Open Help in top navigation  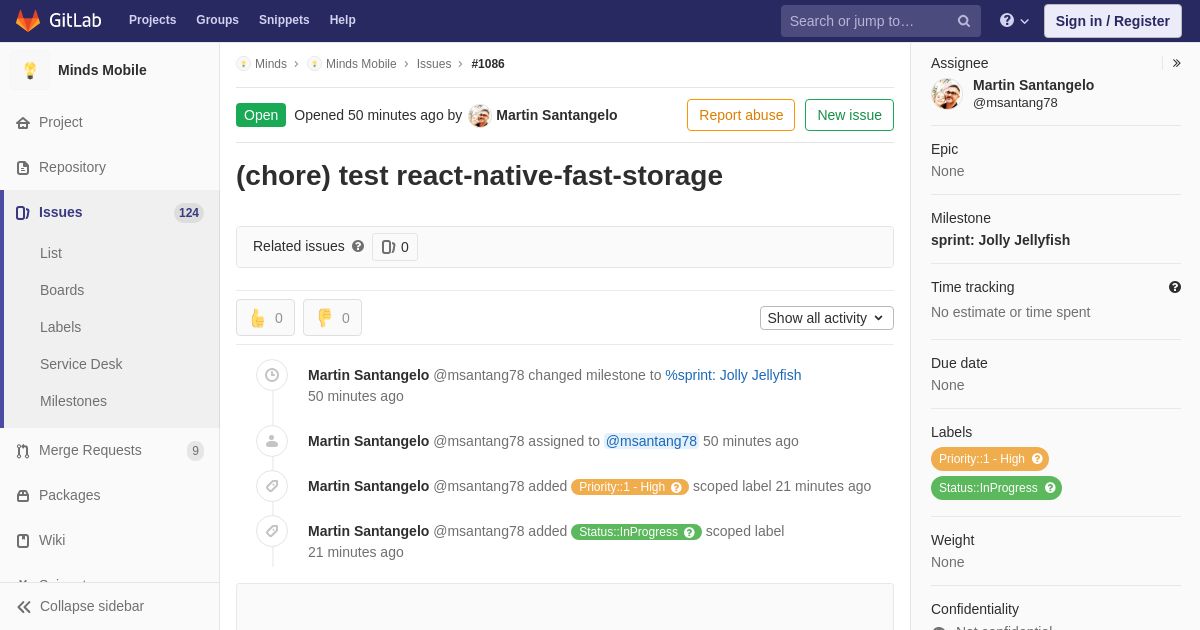pos(343,20)
